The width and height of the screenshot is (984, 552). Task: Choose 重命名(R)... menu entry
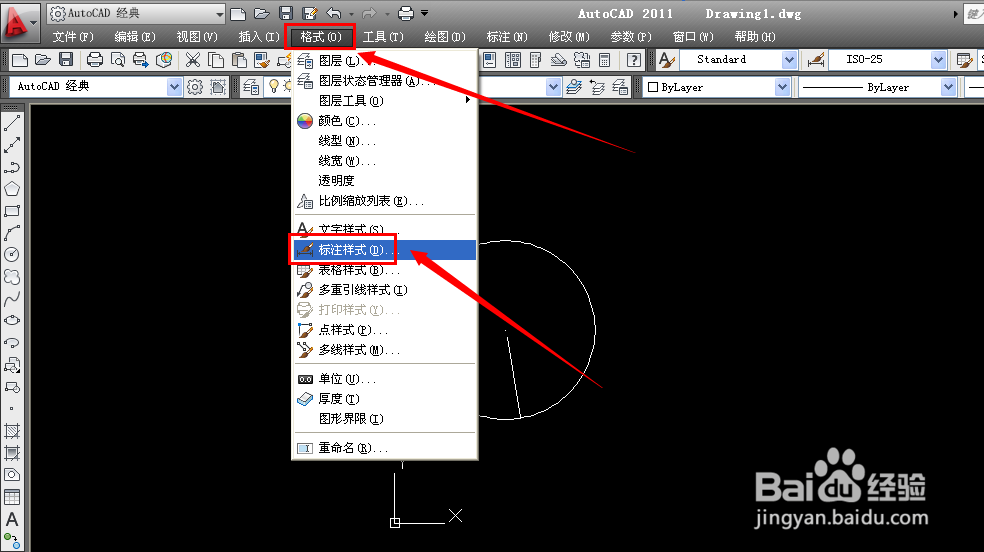[x=385, y=448]
